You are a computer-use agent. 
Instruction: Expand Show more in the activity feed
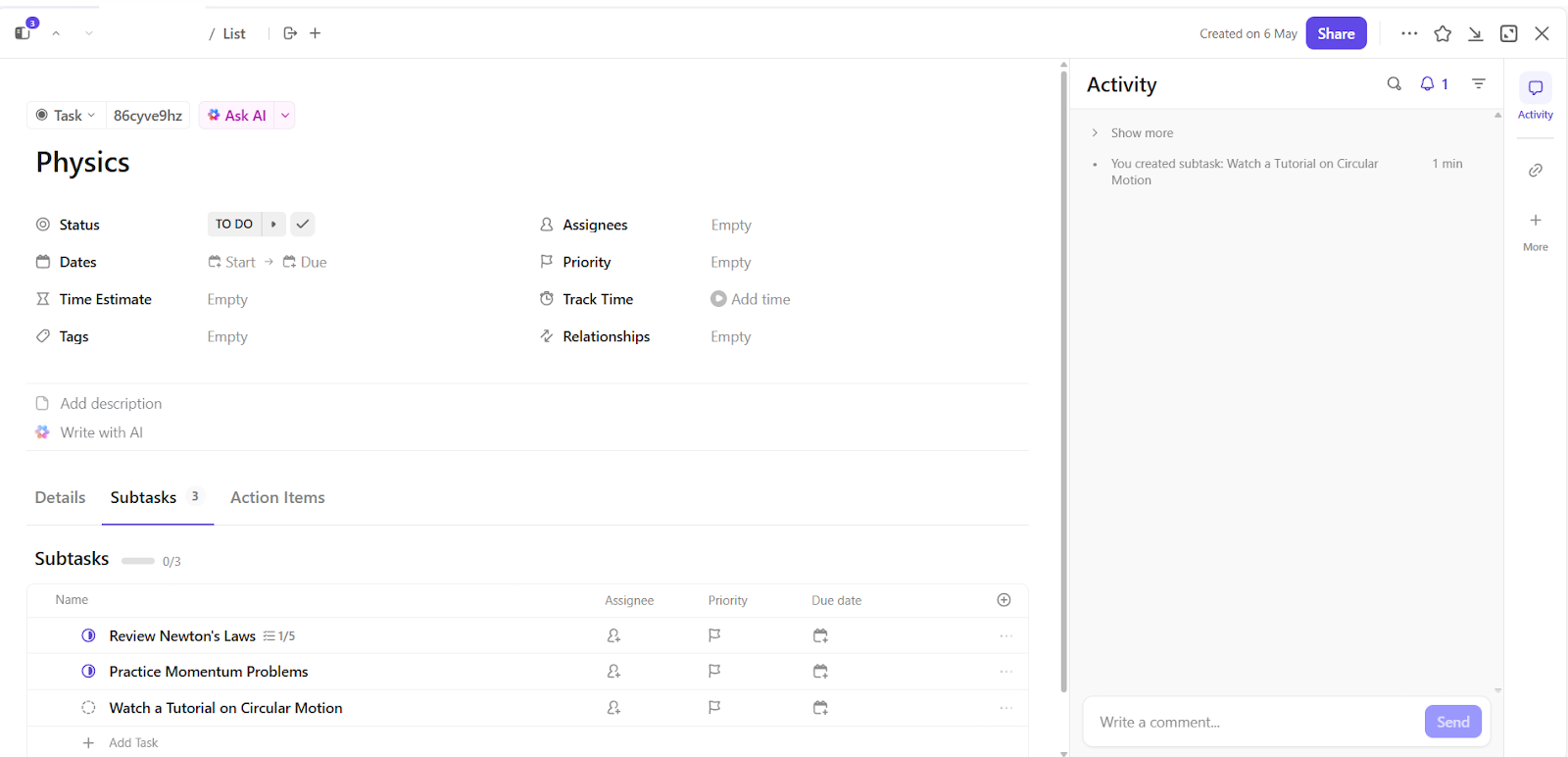coord(1141,133)
